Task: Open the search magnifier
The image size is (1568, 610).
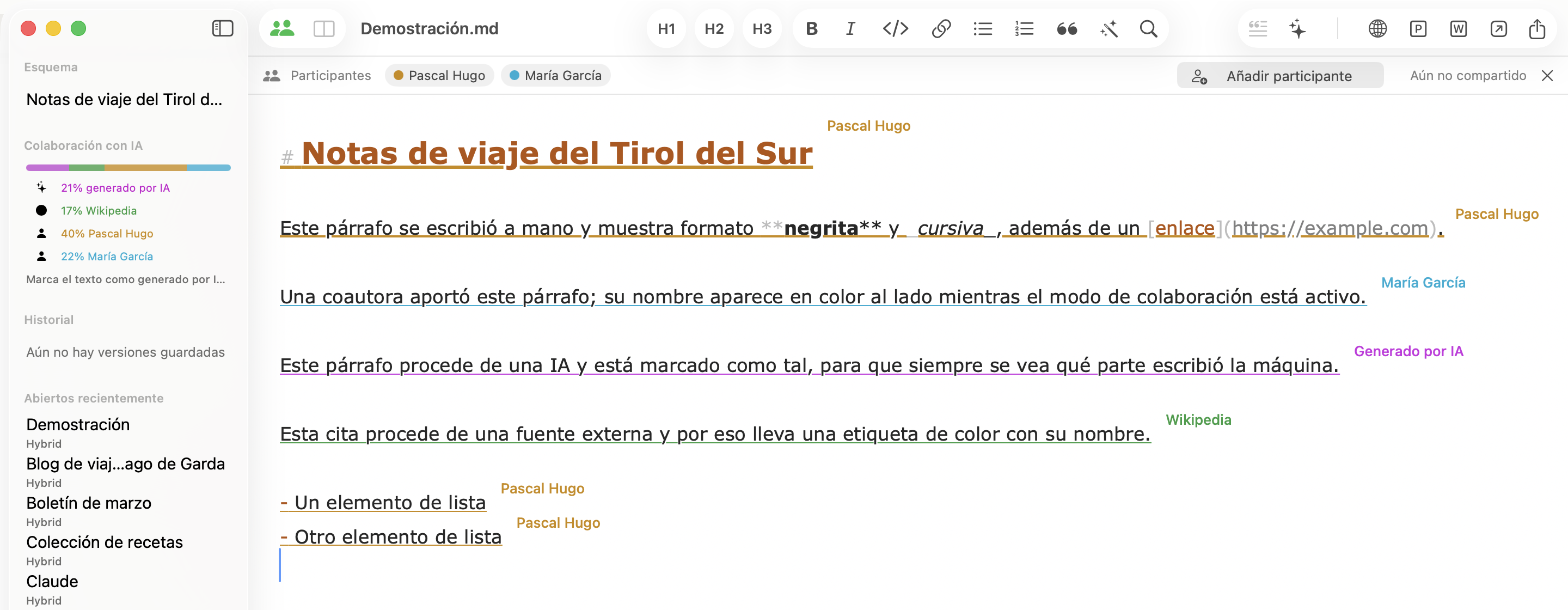Action: [1148, 29]
